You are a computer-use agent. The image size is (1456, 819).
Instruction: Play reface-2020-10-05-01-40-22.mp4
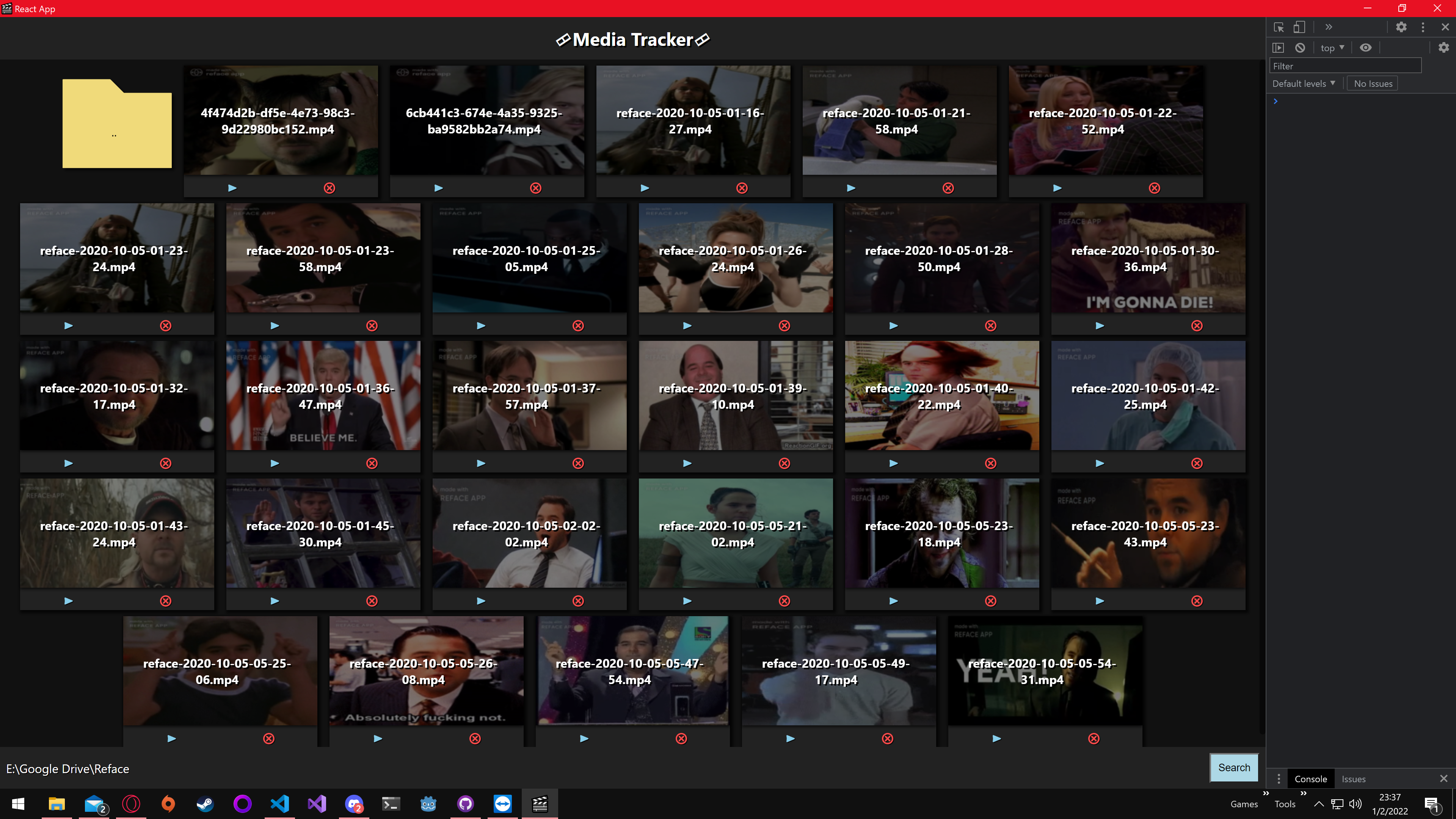tap(894, 463)
